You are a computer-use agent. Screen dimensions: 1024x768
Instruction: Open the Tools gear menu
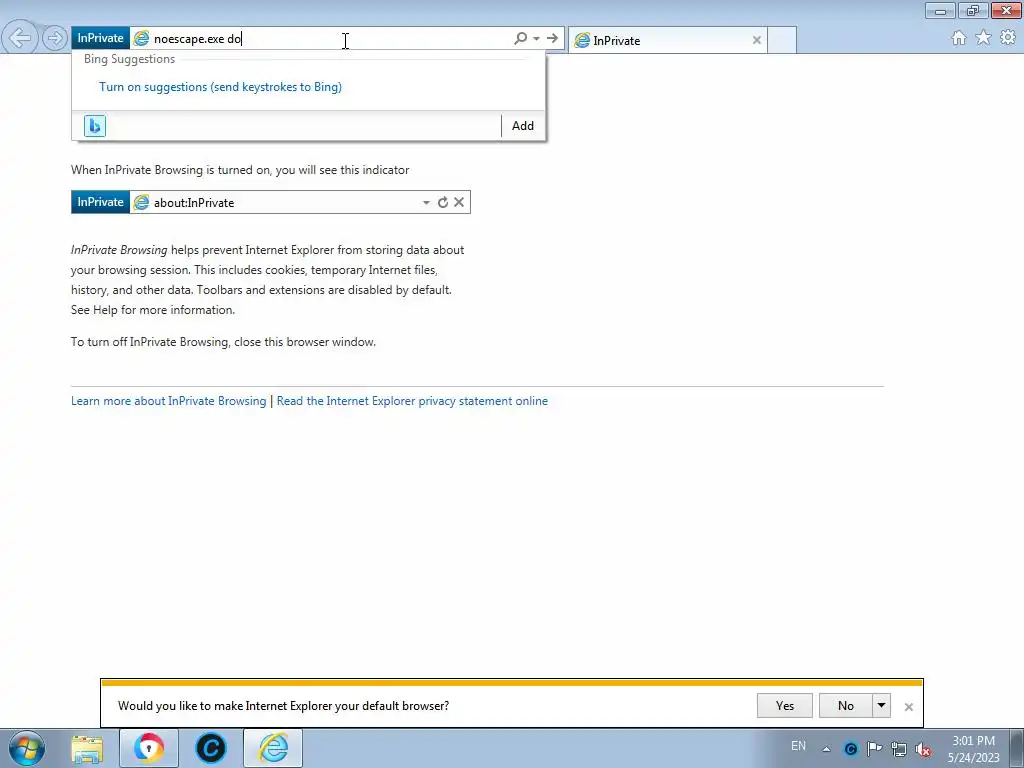point(1008,38)
